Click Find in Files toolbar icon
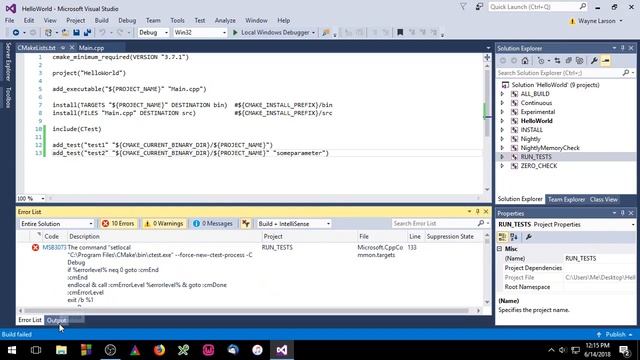 [326, 32]
